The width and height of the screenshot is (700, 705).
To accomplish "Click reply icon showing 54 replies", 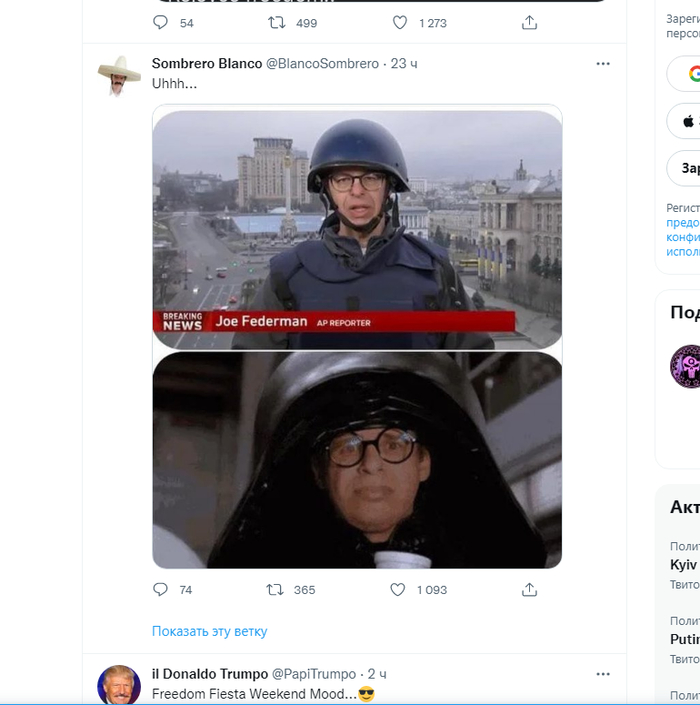I will [160, 22].
